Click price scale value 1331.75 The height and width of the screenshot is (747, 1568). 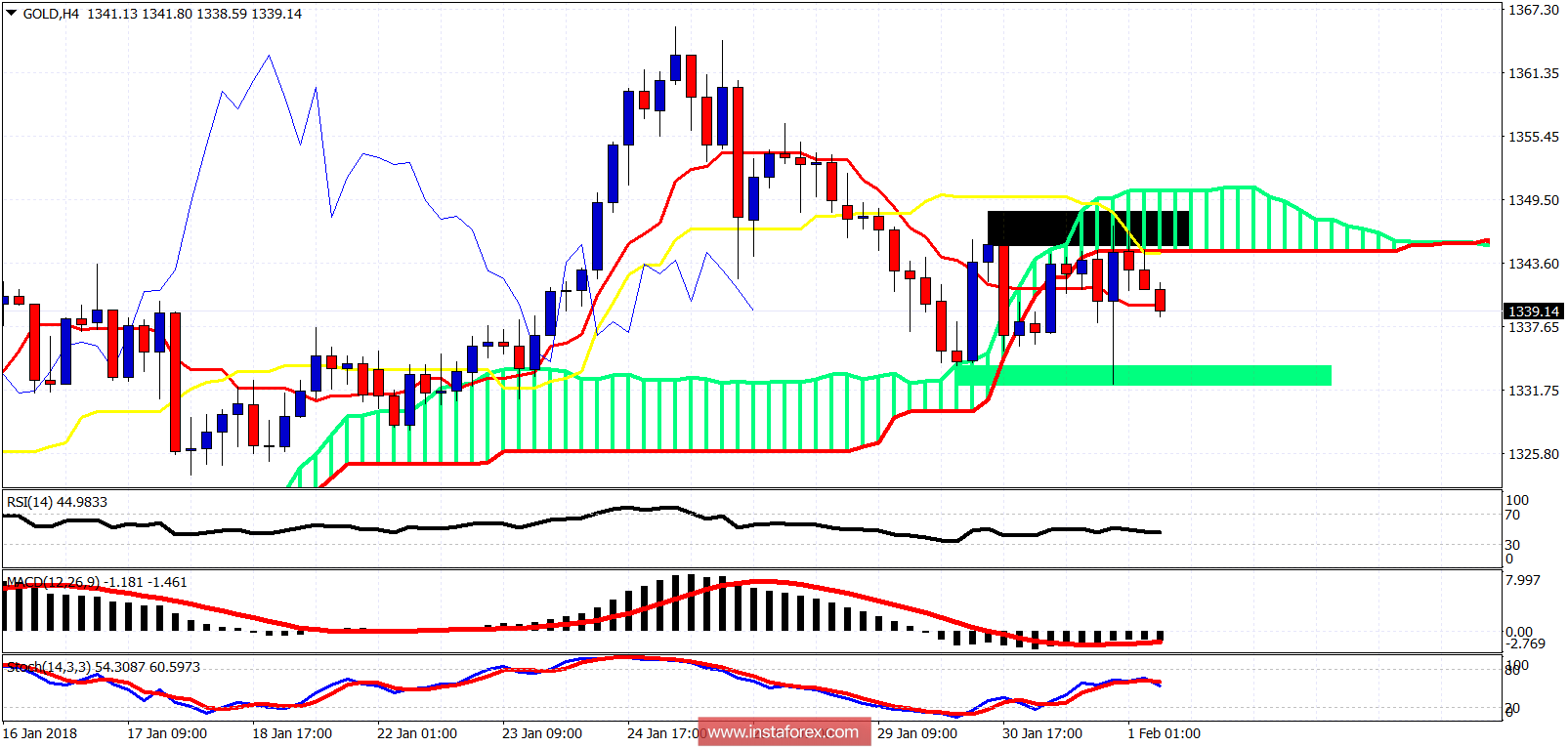tap(1534, 391)
